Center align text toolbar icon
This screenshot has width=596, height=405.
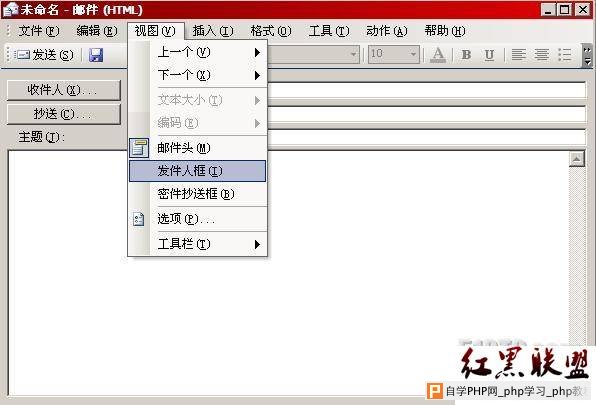point(541,55)
